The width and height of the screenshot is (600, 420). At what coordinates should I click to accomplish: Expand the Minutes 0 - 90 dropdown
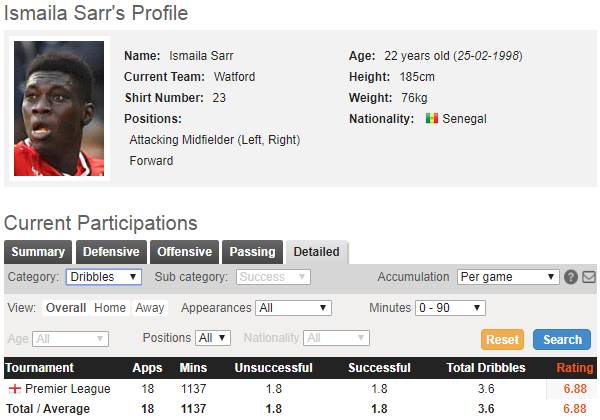pyautogui.click(x=450, y=308)
